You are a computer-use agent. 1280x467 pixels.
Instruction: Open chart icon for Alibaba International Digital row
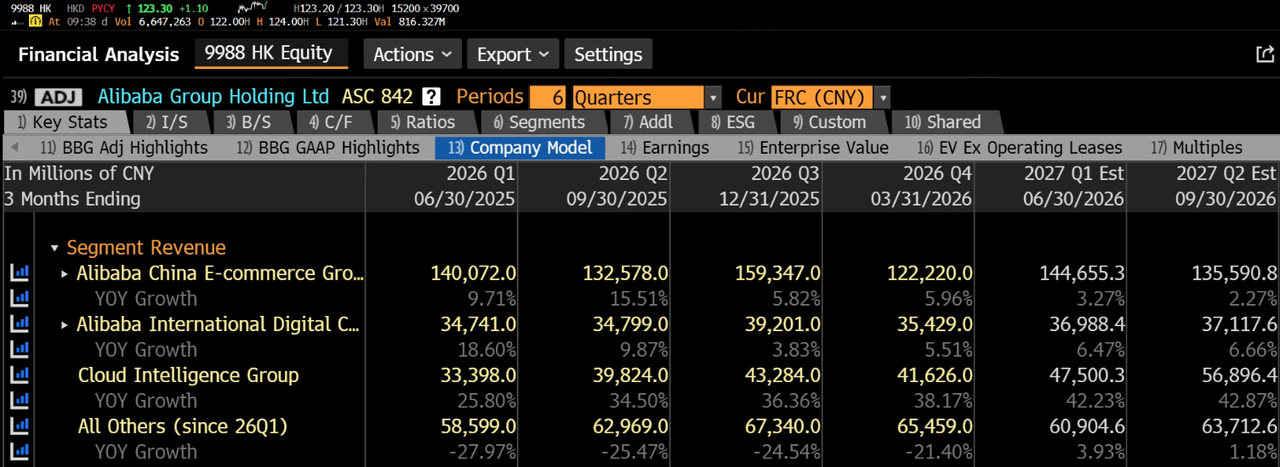[19, 324]
